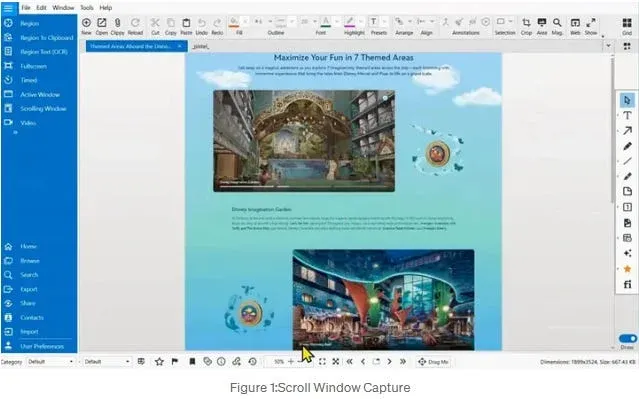The image size is (639, 399).
Task: Select the pencil tool
Action: [627, 146]
